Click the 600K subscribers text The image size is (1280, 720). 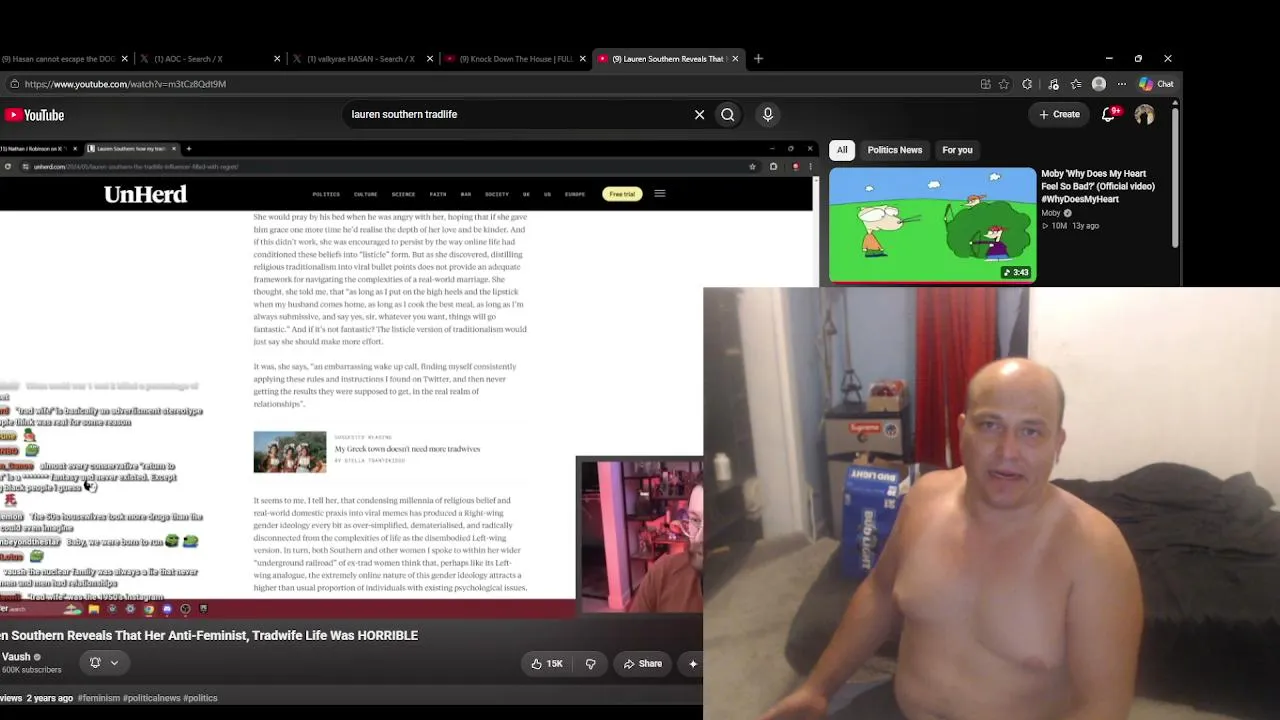32,670
